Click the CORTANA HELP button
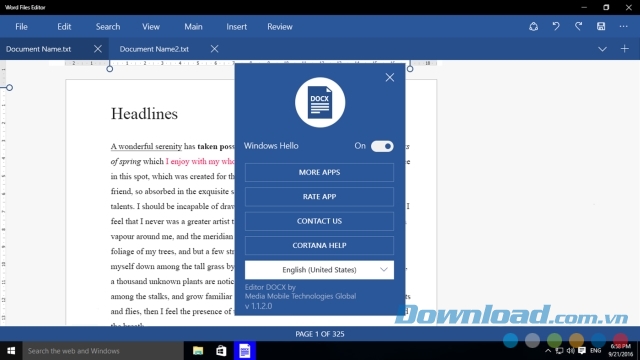This screenshot has width=640, height=360. click(319, 245)
